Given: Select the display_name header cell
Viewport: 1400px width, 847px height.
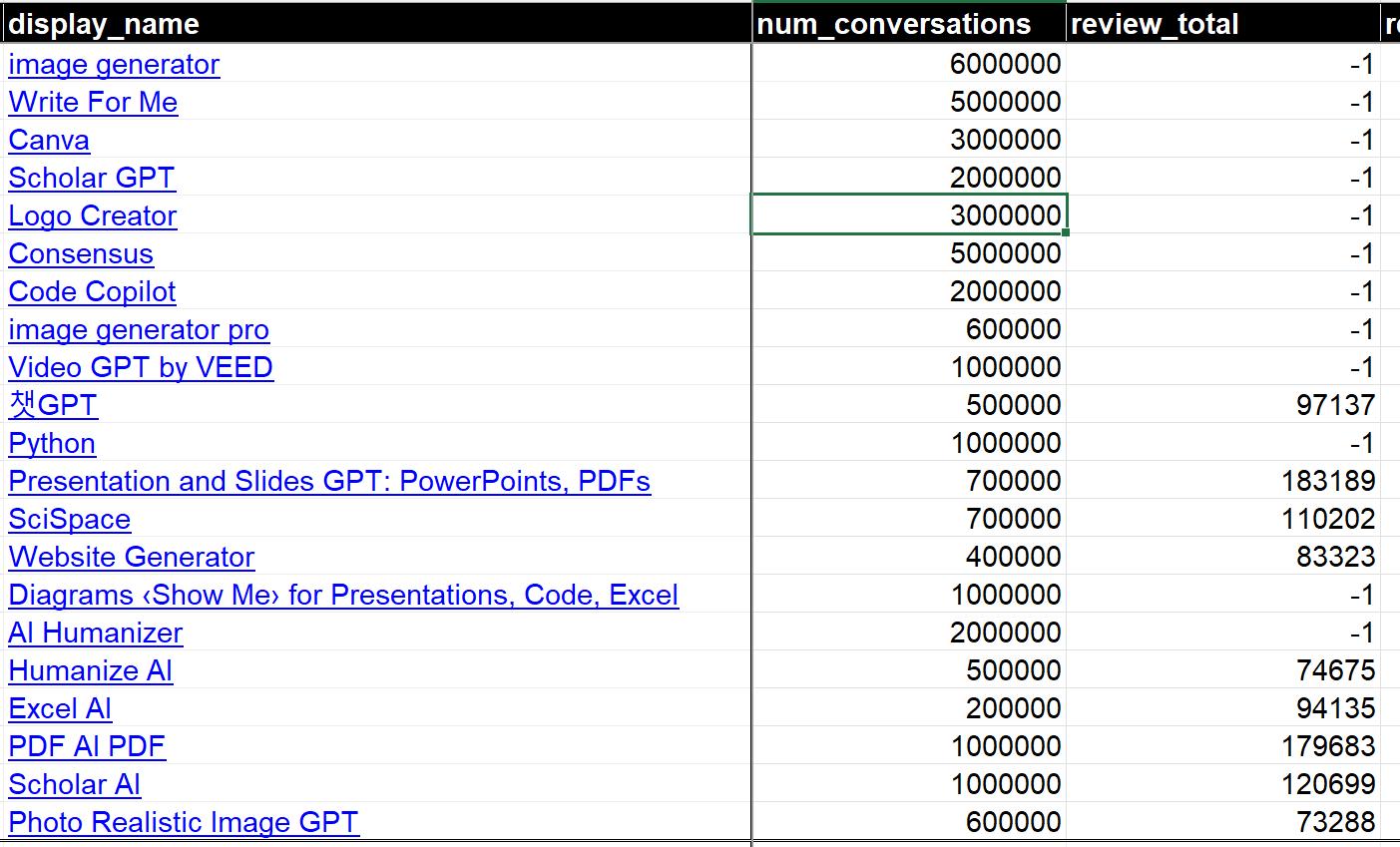Looking at the screenshot, I should [x=377, y=24].
